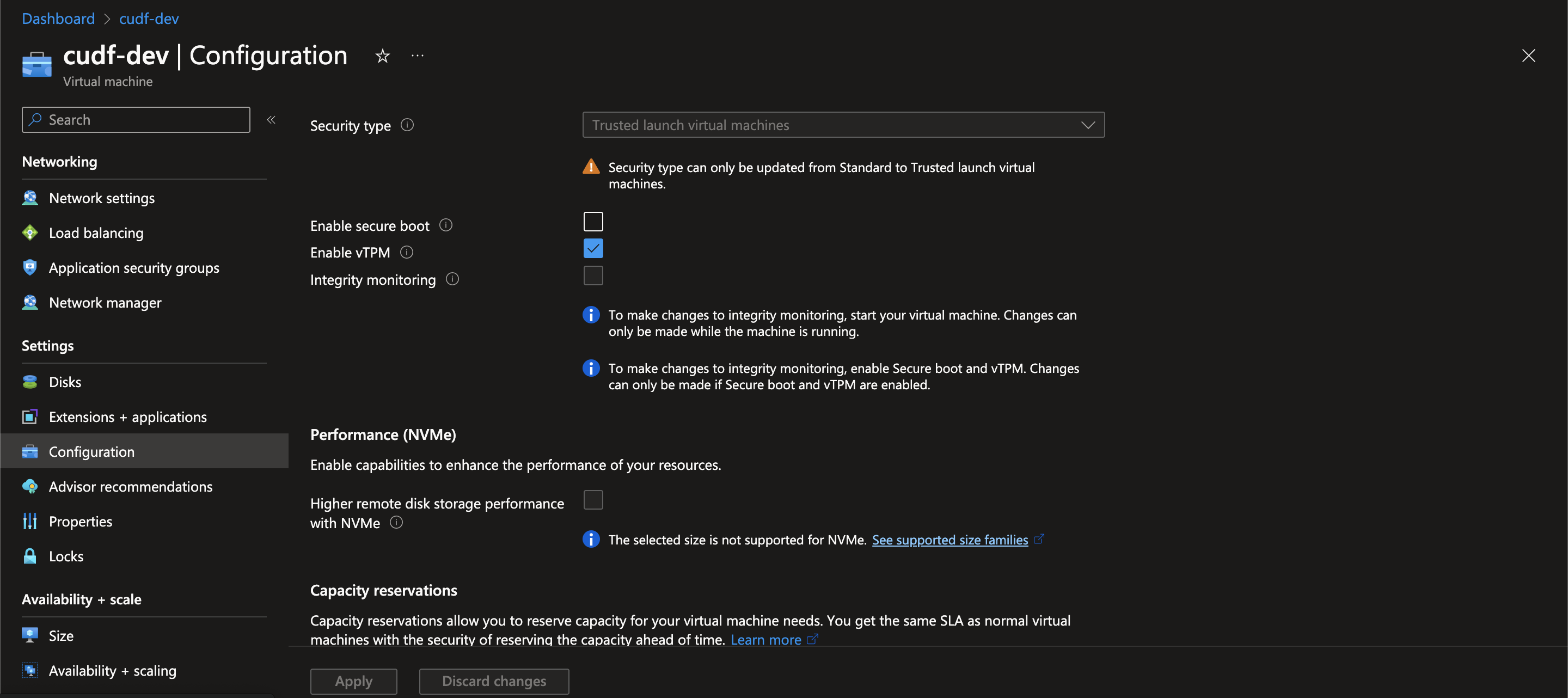Select the Network manager icon
1568x698 pixels.
click(x=30, y=302)
